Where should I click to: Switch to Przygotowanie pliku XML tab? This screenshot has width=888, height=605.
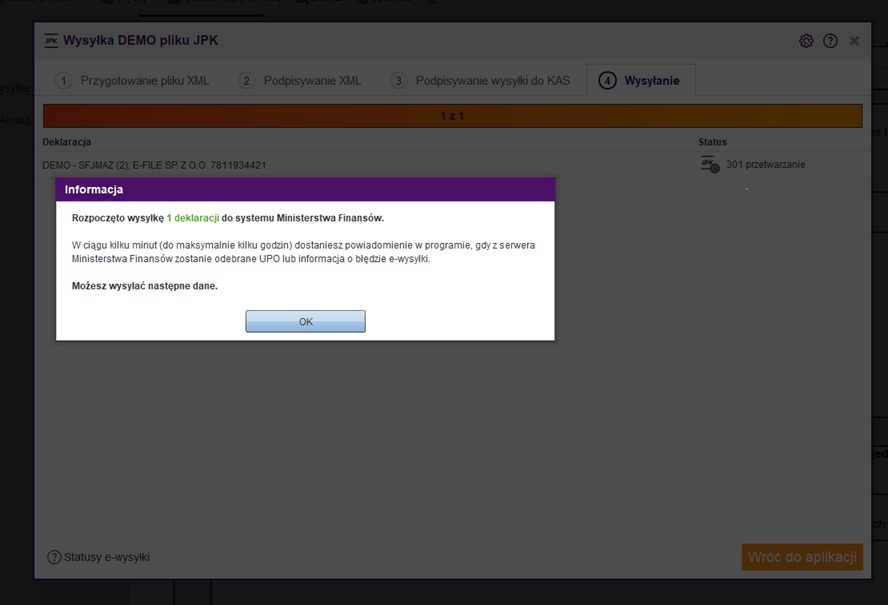click(133, 80)
